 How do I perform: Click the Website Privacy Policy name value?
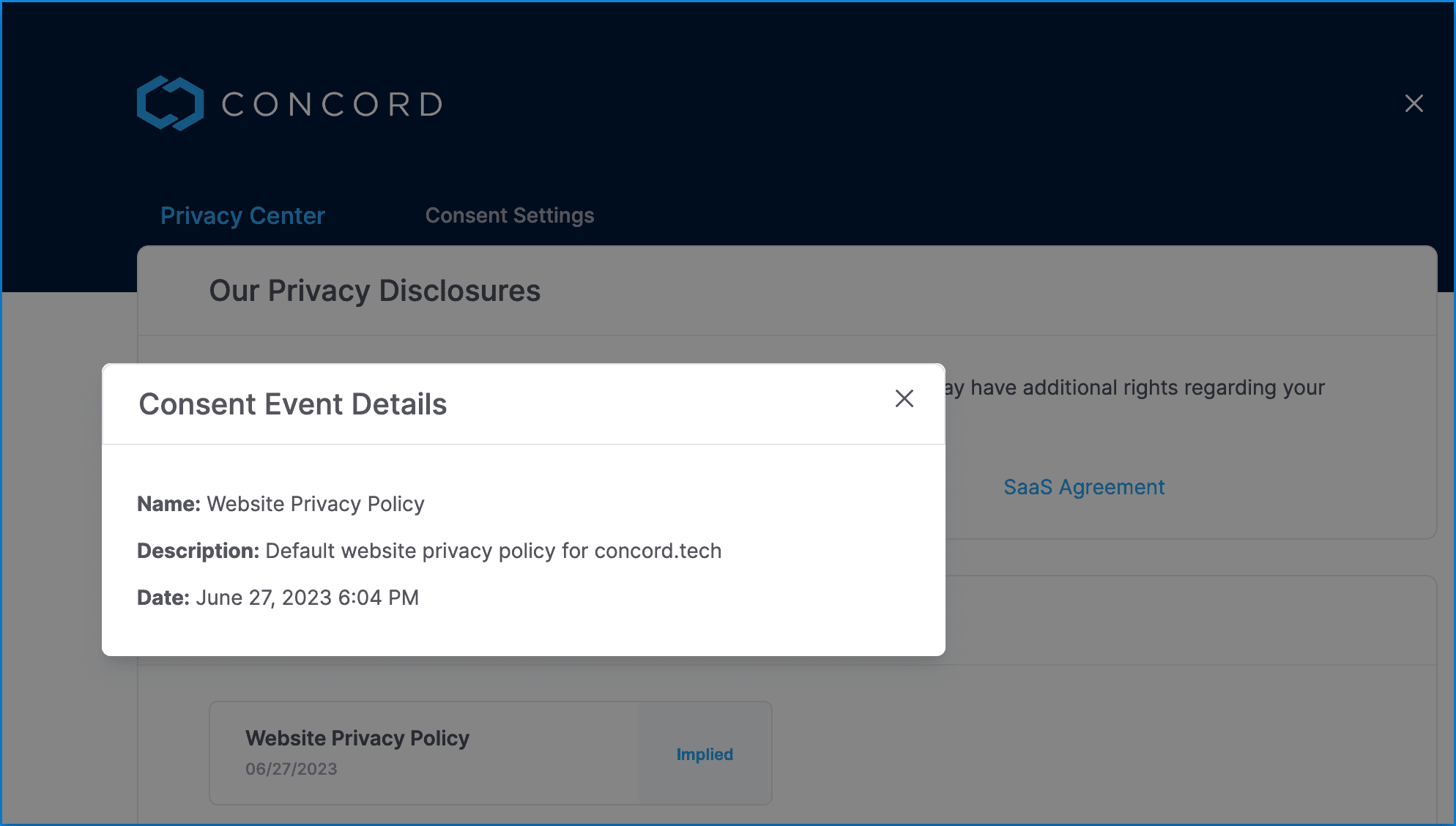(316, 504)
